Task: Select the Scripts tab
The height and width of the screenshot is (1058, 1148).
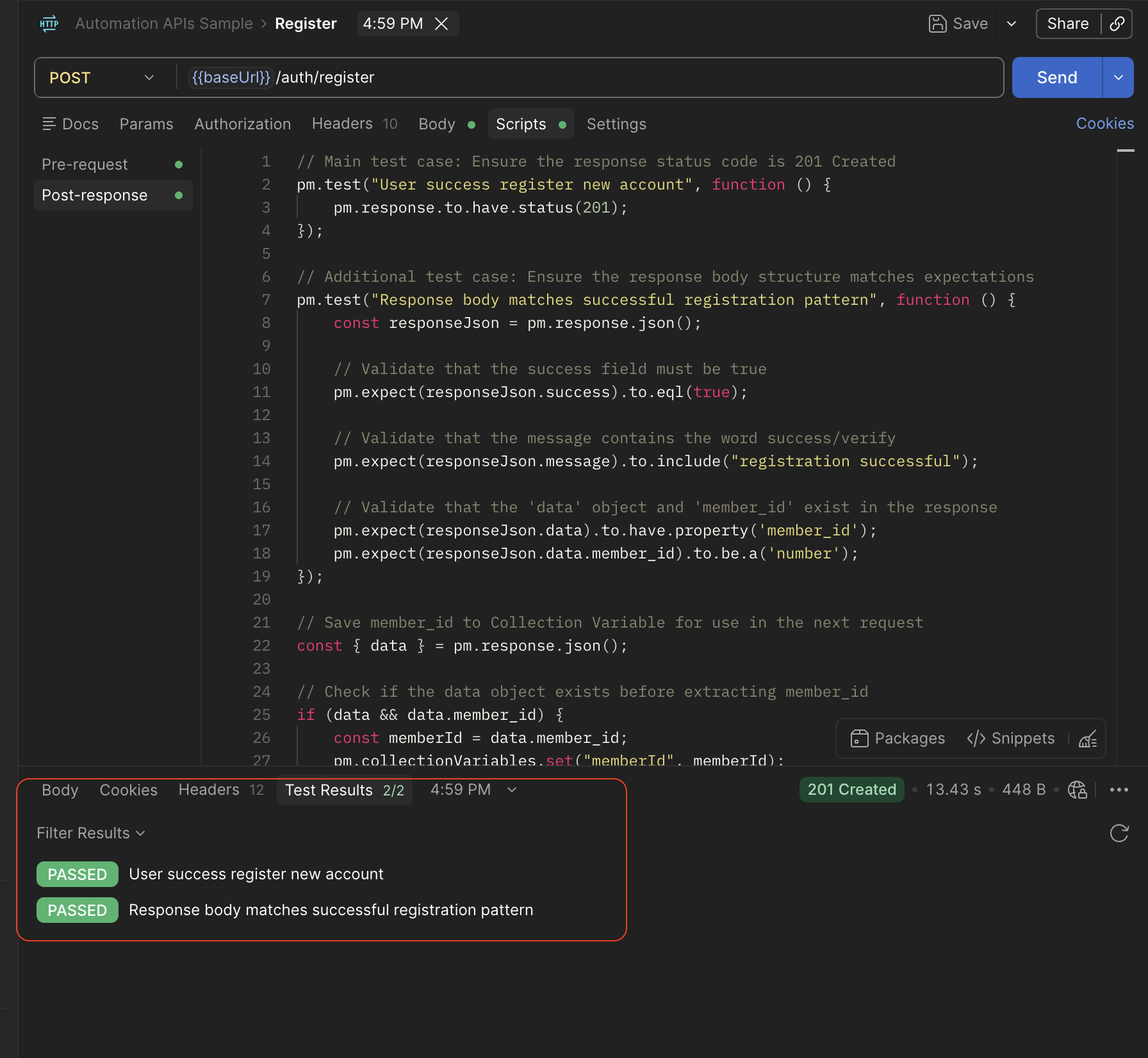Action: [530, 124]
